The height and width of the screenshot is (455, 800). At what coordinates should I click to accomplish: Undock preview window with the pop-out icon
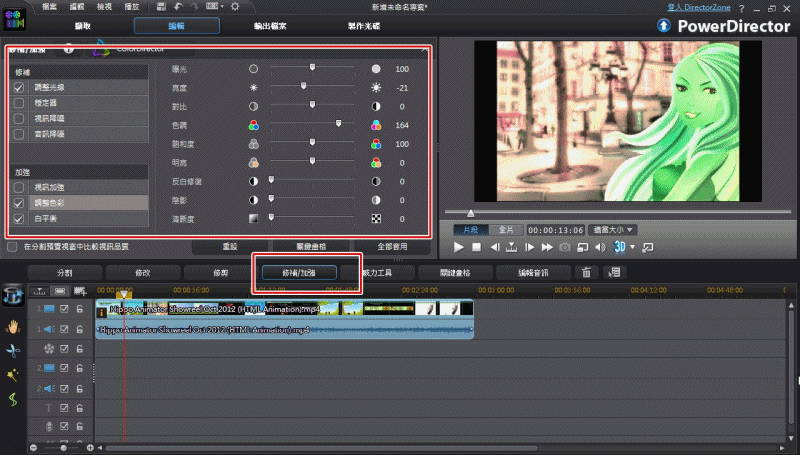647,247
